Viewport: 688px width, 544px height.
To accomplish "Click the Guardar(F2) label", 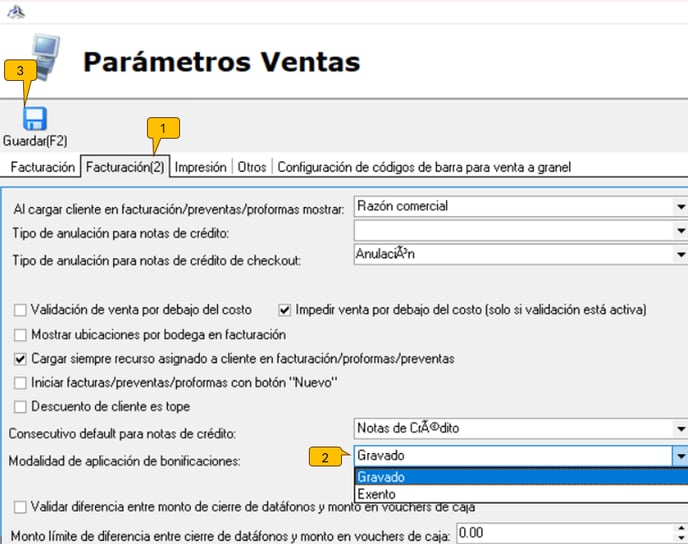I will tap(35, 141).
